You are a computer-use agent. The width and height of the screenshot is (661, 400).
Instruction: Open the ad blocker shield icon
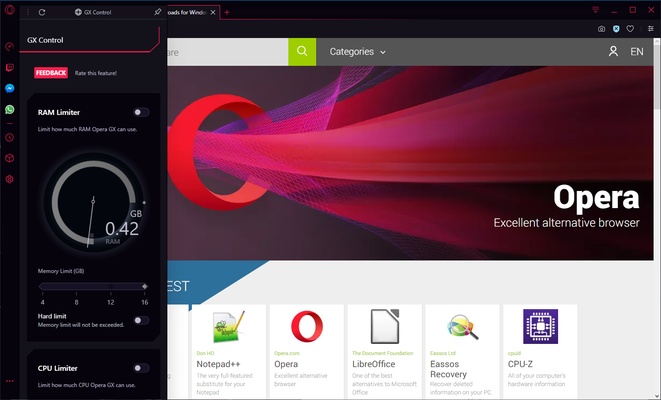coord(616,29)
